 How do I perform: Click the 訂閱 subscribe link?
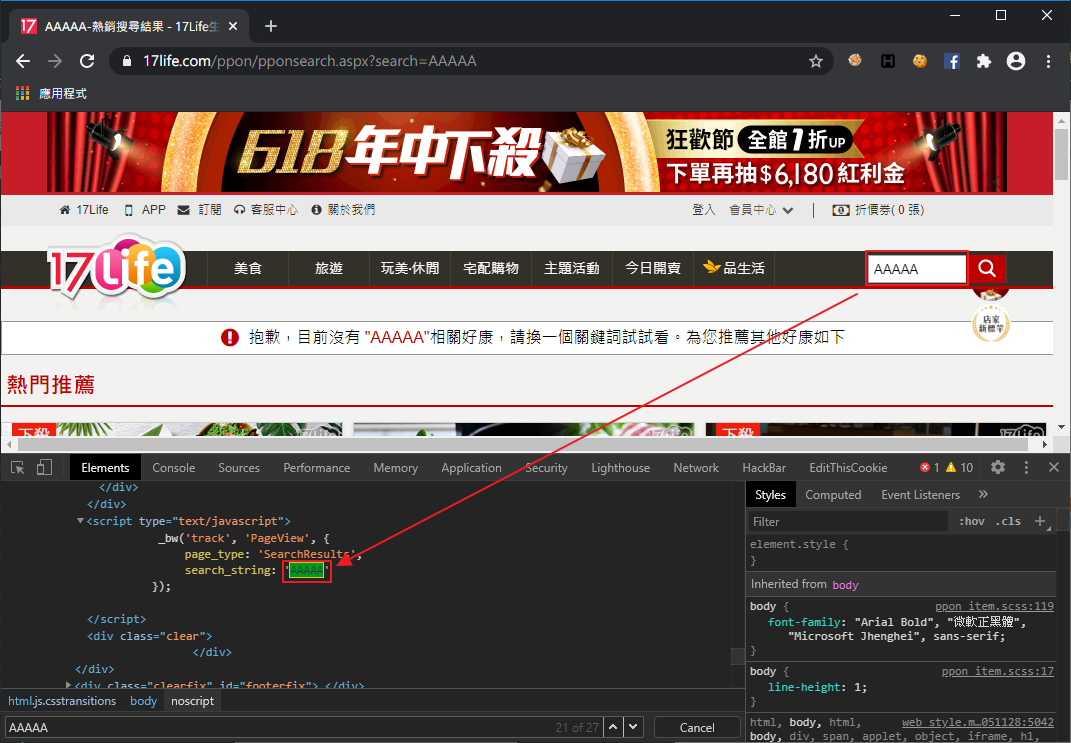pos(199,210)
